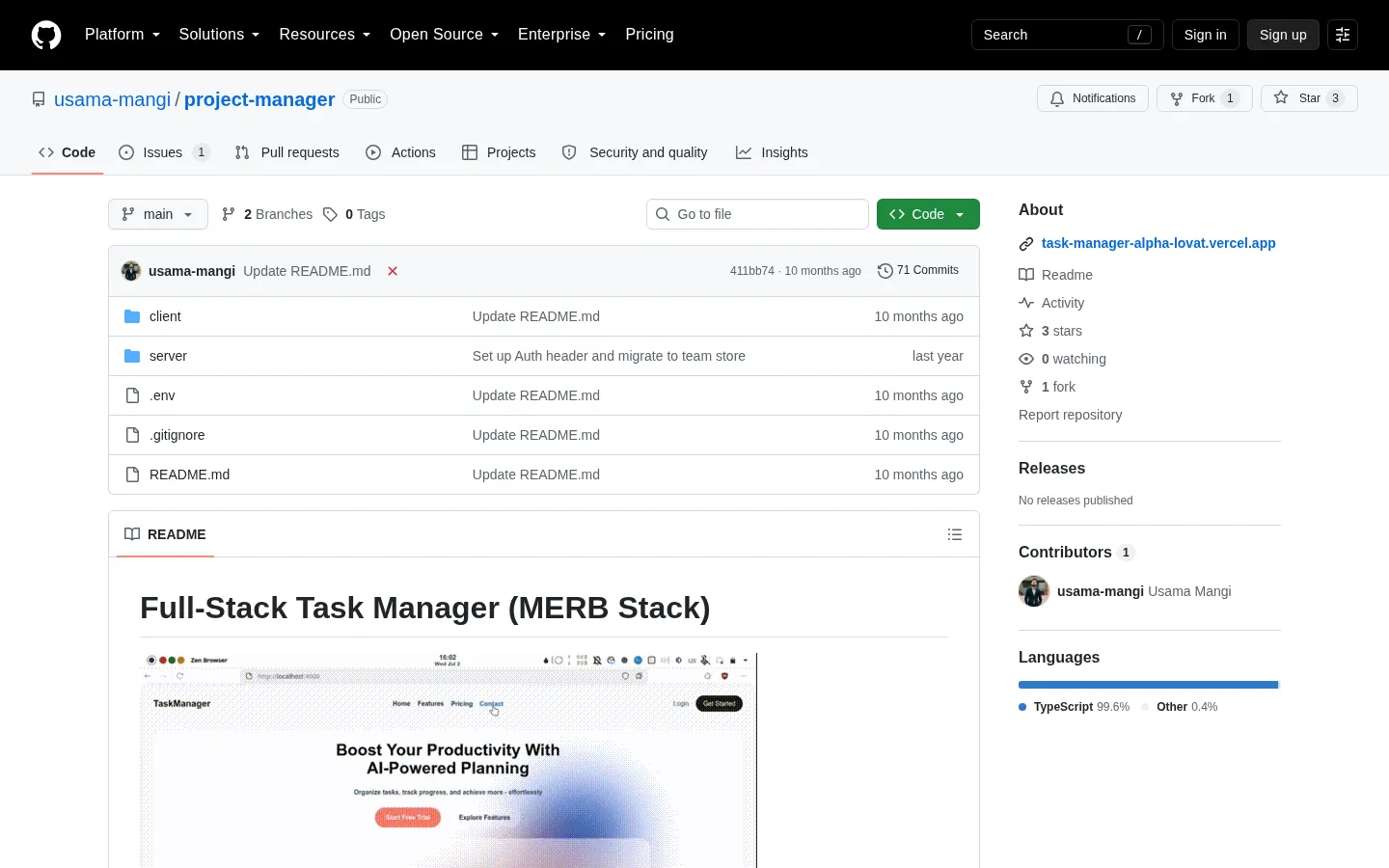The height and width of the screenshot is (868, 1389).
Task: View 0 Tags
Action: (x=354, y=214)
